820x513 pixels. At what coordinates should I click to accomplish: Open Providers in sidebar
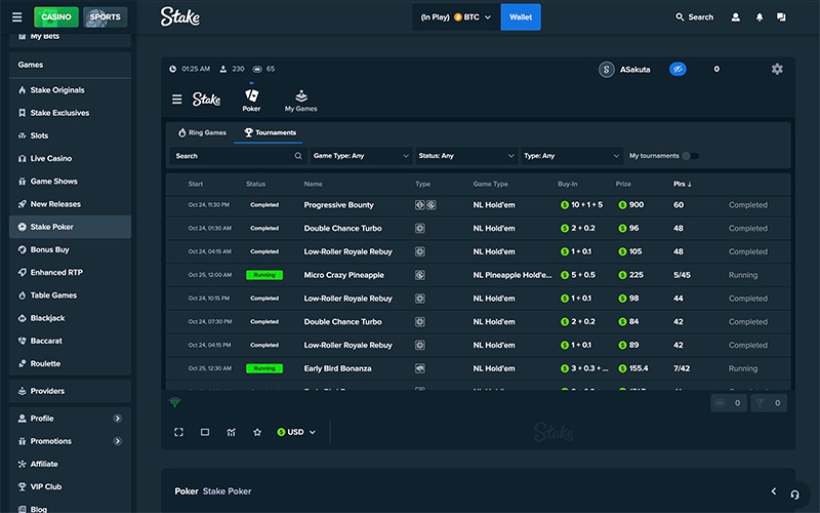coord(70,391)
